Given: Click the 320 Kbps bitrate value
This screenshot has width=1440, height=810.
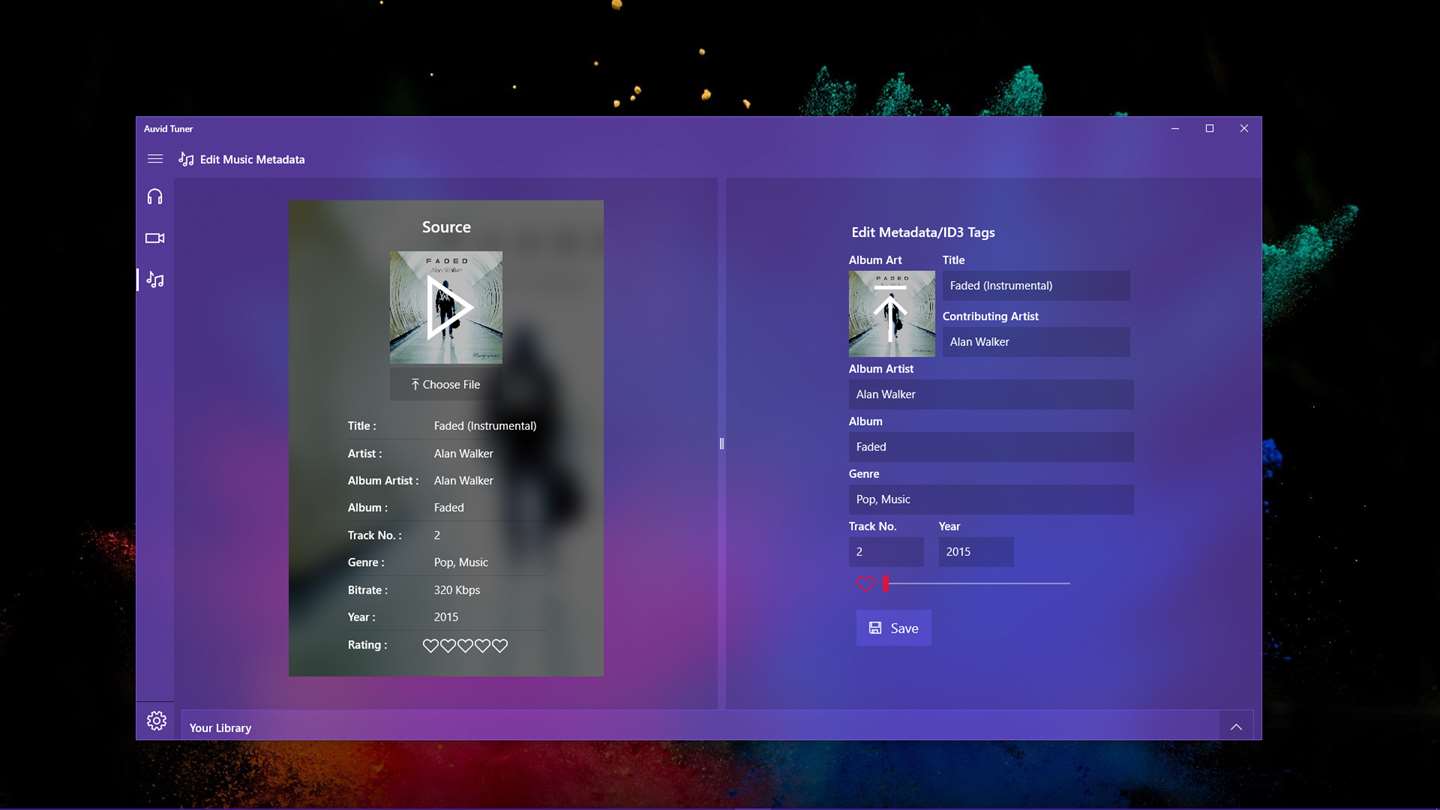Looking at the screenshot, I should tap(457, 590).
